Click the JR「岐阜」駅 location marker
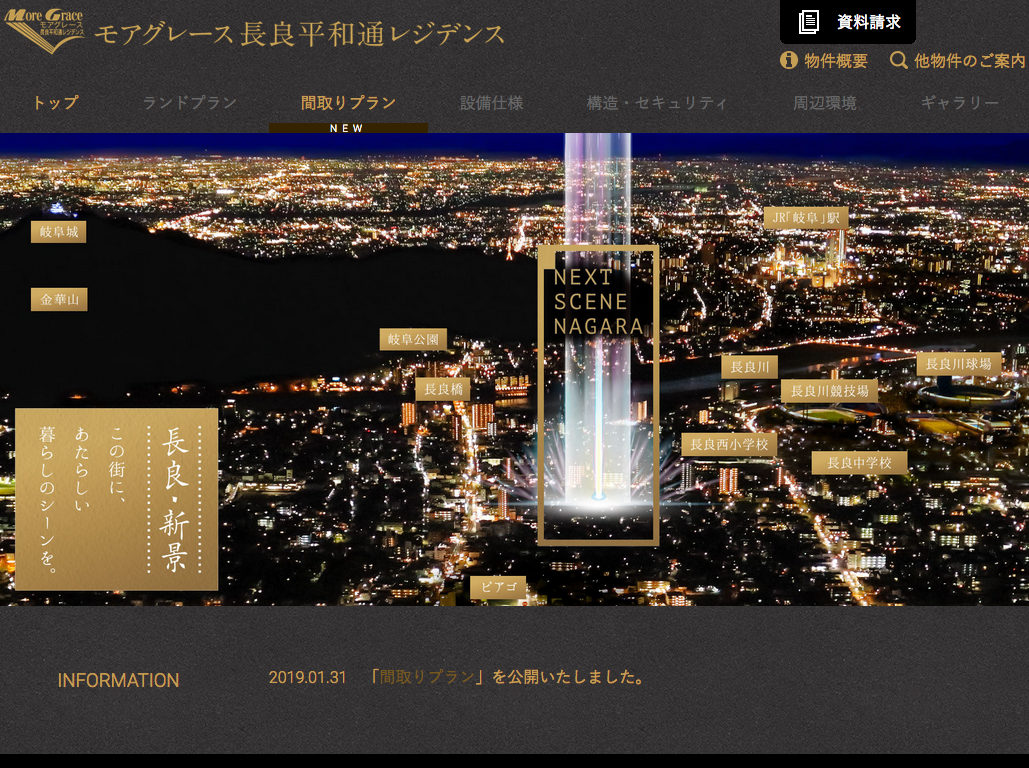1029x768 pixels. (805, 218)
